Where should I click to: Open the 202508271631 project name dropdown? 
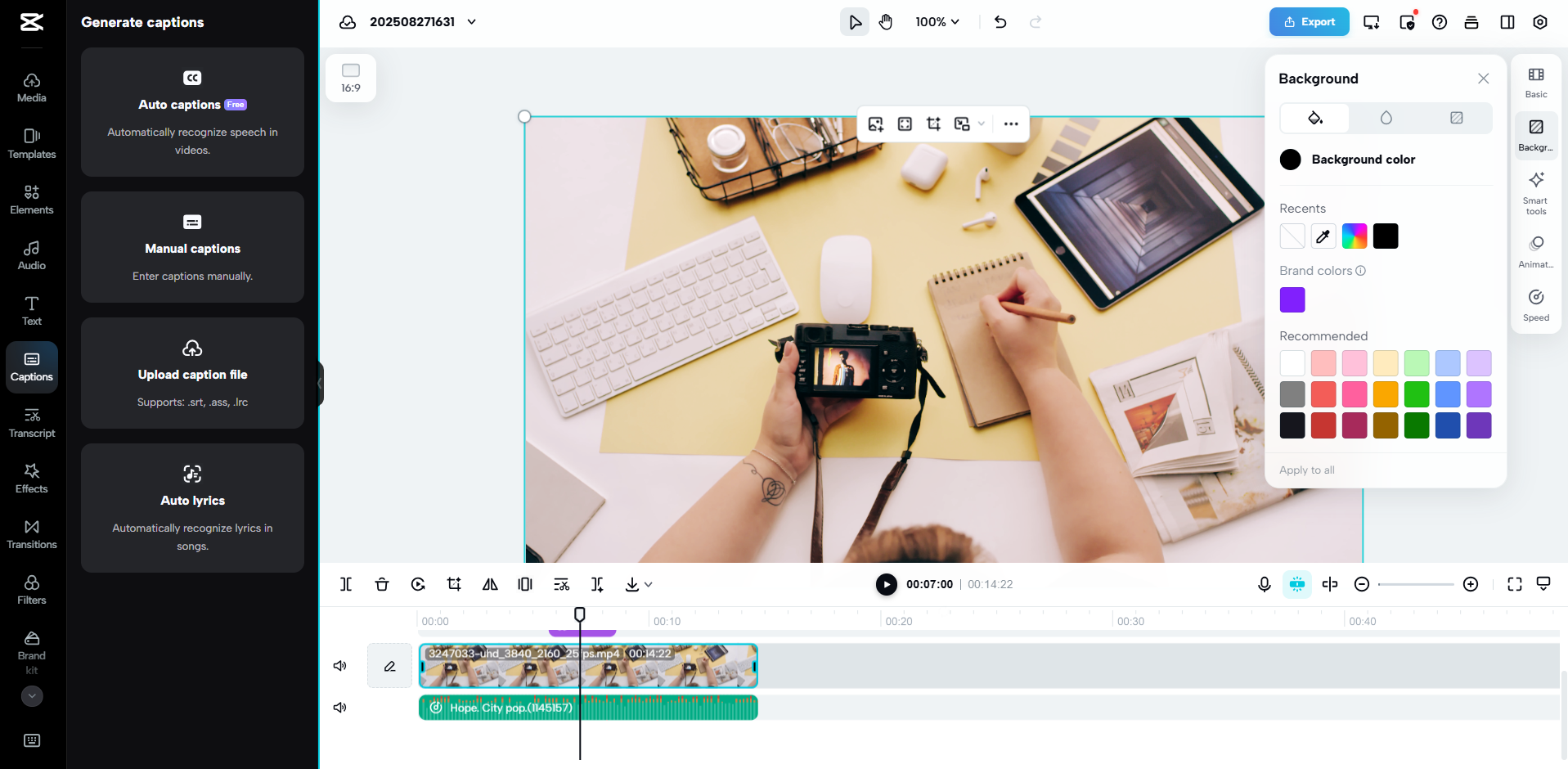coord(471,22)
